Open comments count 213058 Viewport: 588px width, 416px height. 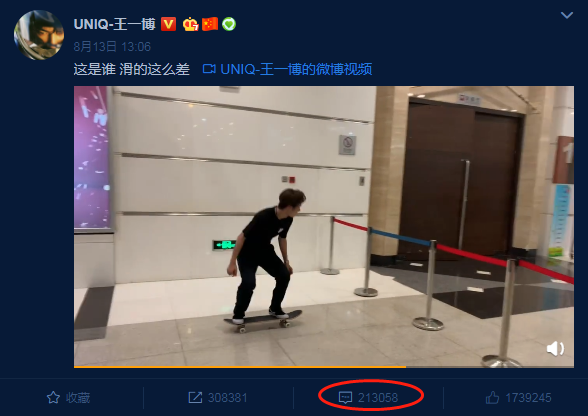point(378,398)
